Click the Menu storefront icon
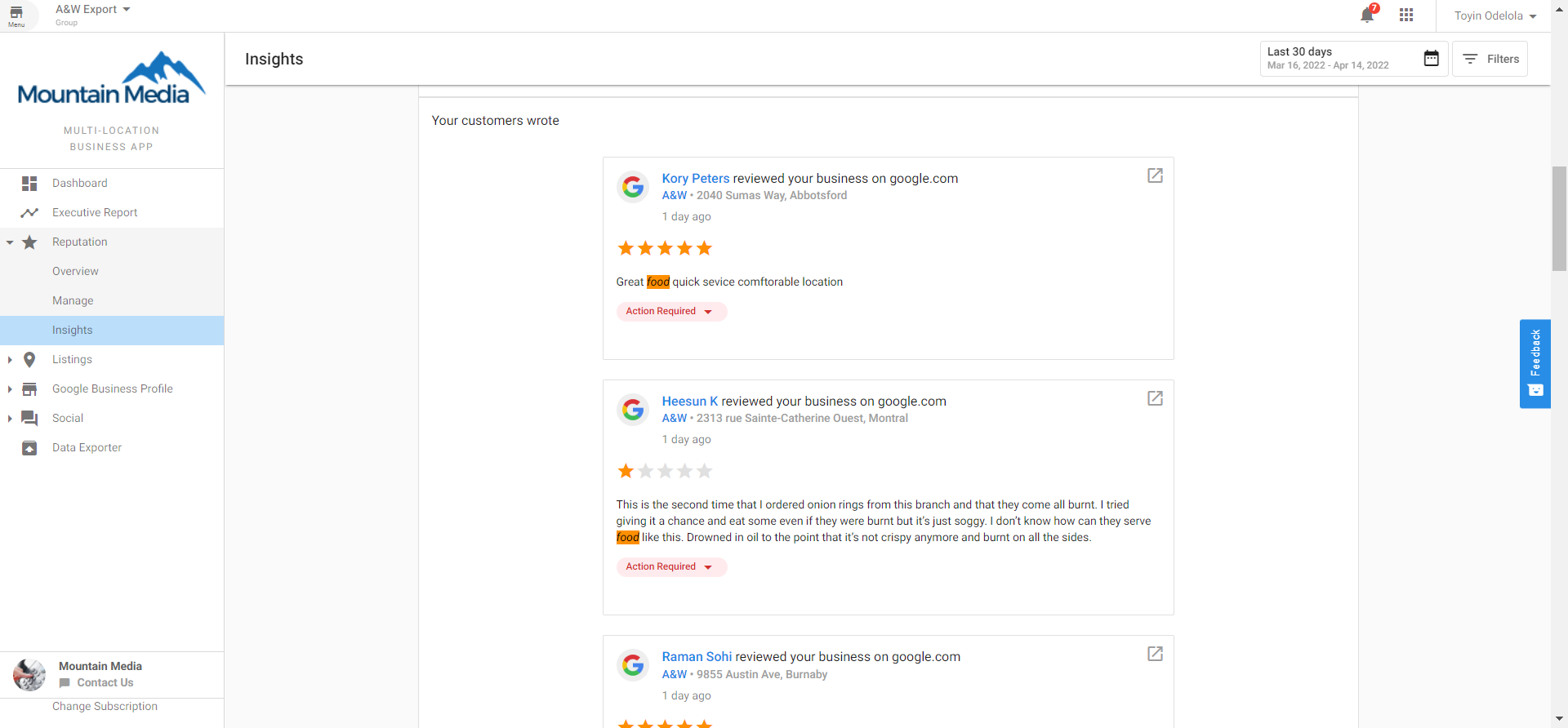 click(16, 16)
